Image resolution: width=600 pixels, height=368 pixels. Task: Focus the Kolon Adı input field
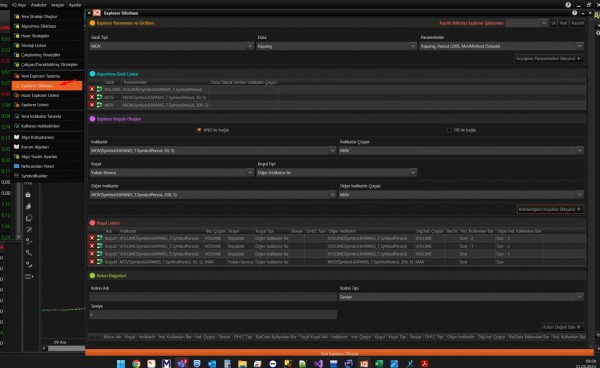click(x=213, y=297)
